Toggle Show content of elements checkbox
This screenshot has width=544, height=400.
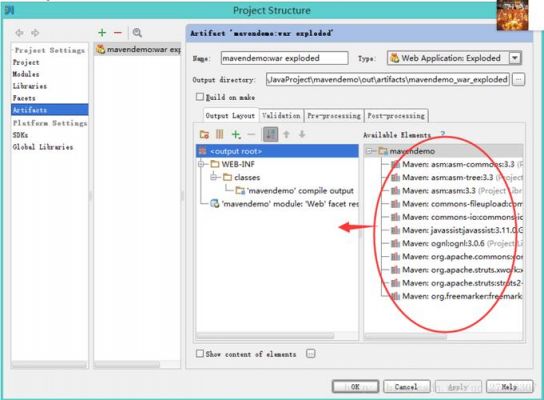[199, 354]
